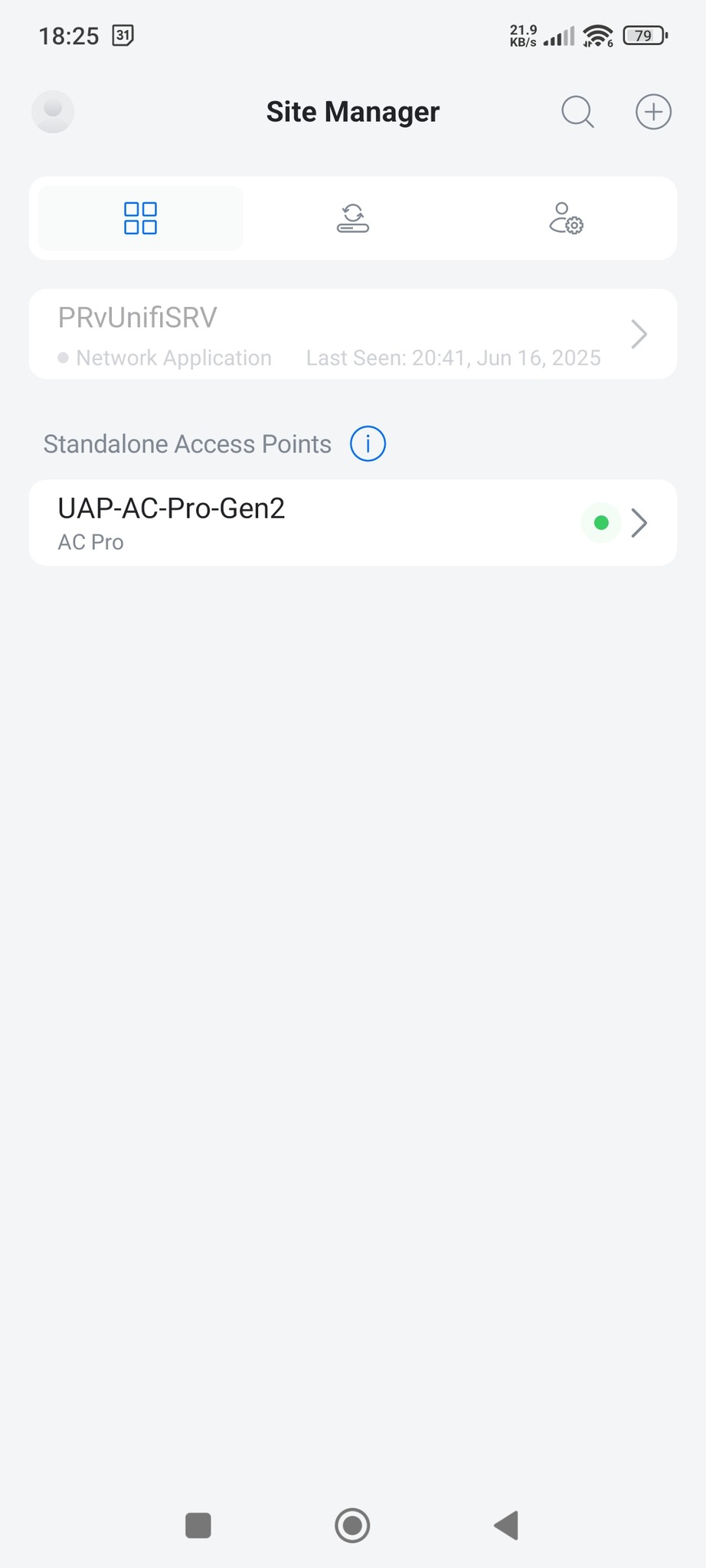The height and width of the screenshot is (1568, 706).
Task: Expand the PRvUnifiSRV chevron arrow
Action: 639,334
